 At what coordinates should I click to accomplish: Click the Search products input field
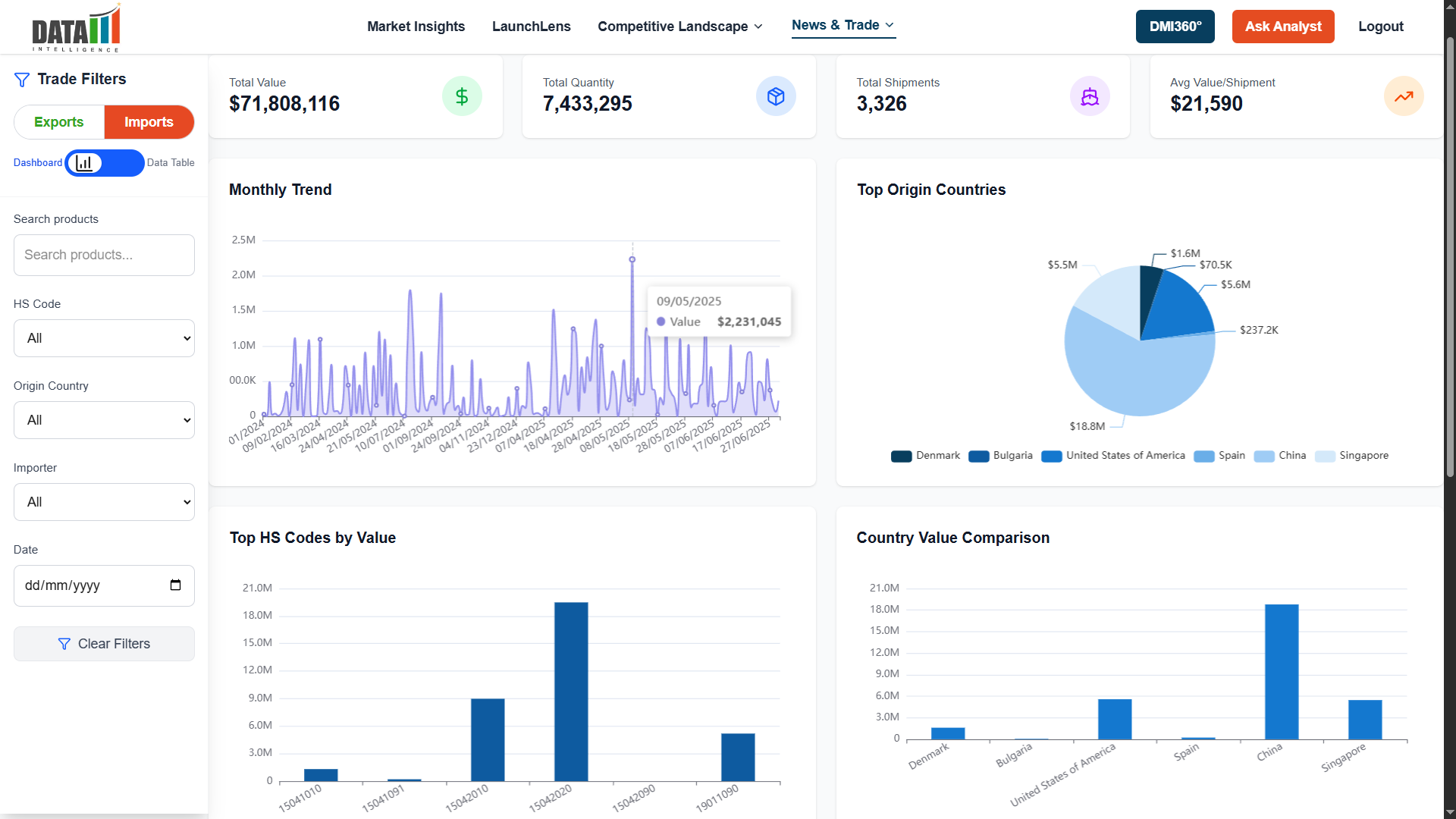(104, 255)
